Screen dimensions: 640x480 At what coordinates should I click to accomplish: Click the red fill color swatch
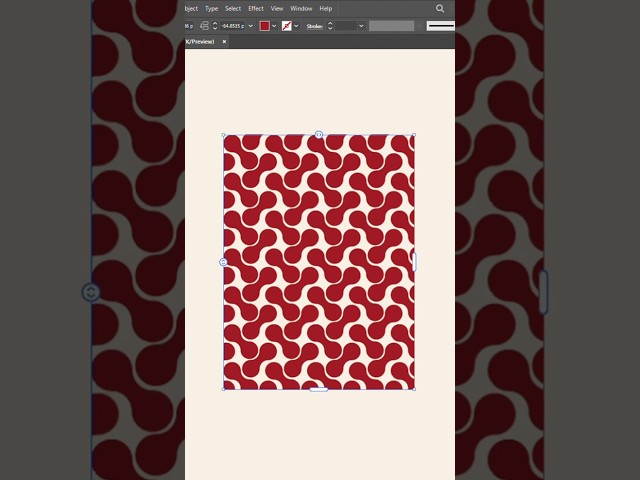pyautogui.click(x=264, y=26)
